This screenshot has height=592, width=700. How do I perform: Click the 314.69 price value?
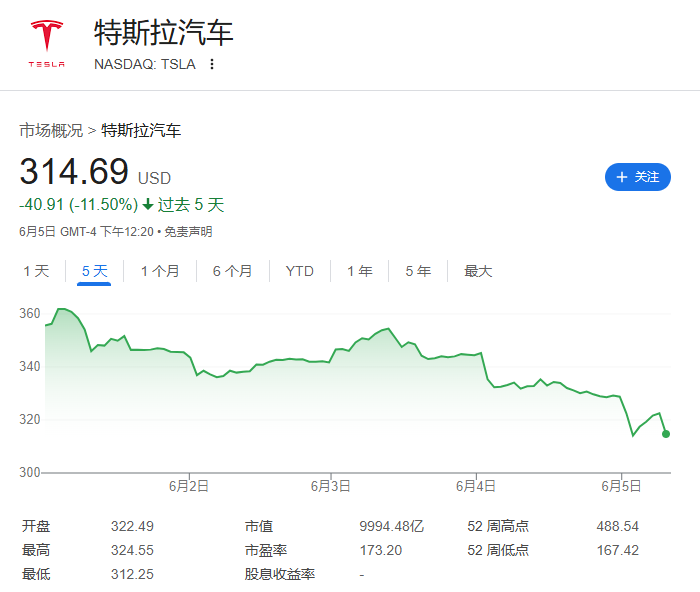74,171
